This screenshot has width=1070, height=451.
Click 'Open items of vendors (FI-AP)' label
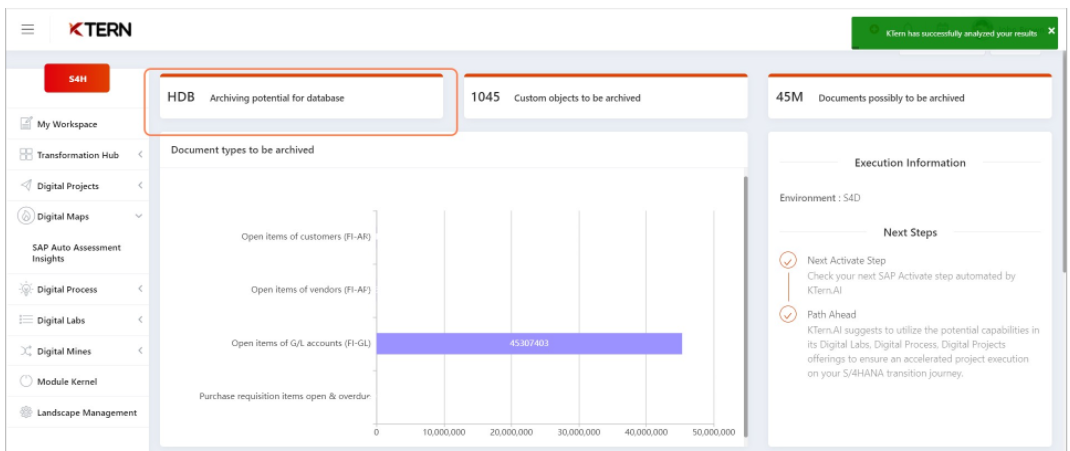click(310, 289)
